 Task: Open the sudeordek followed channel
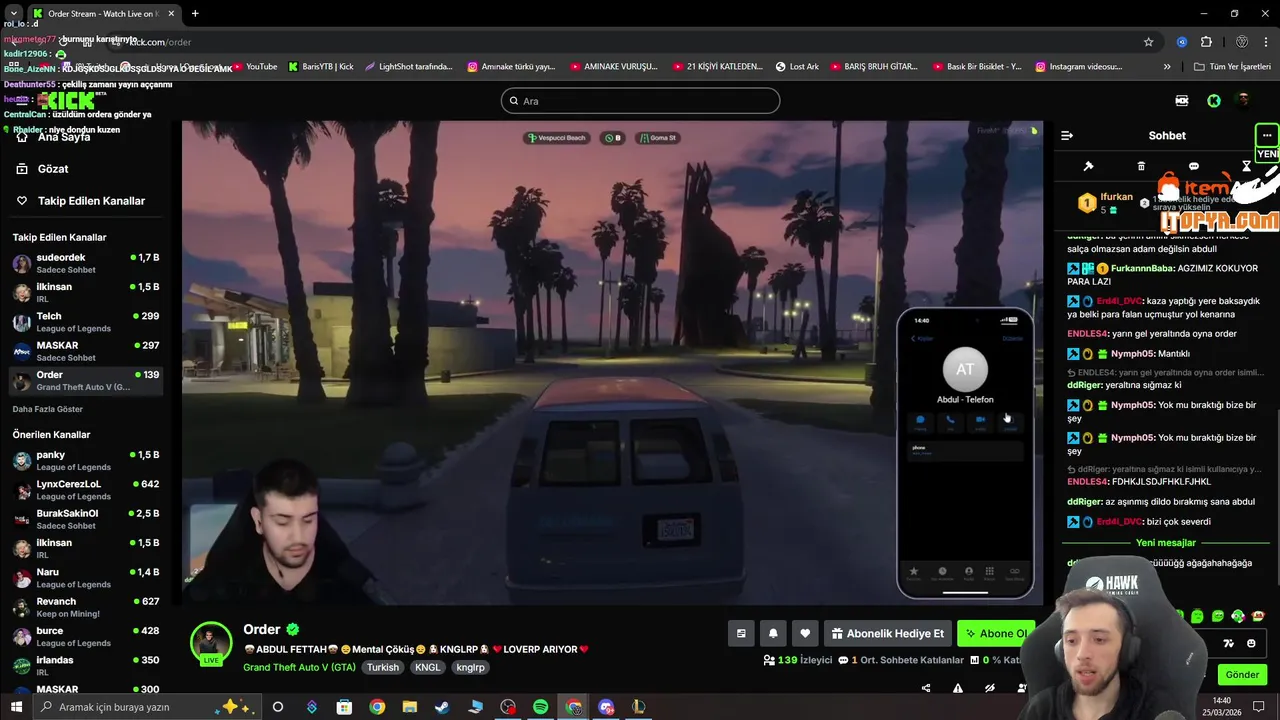tap(85, 263)
